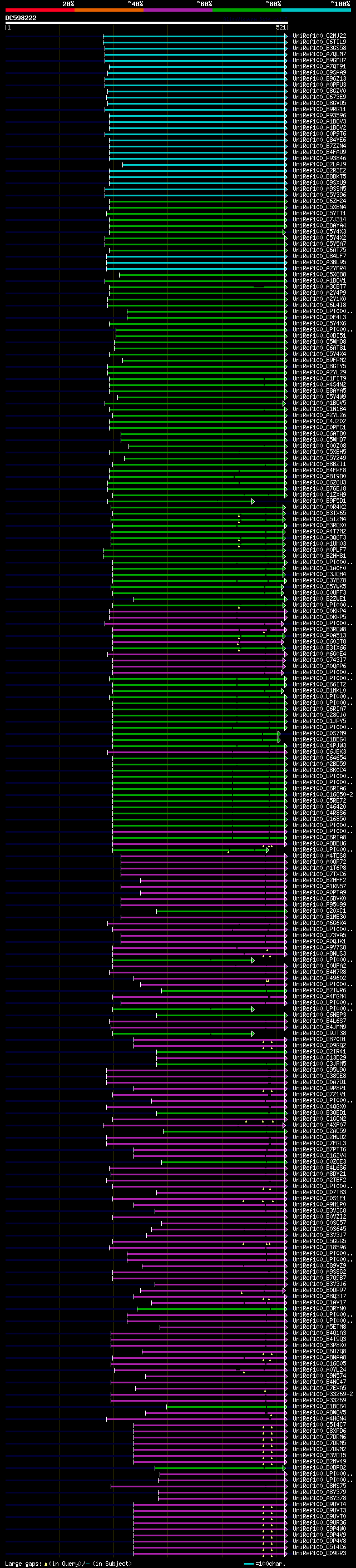Click hit label UniRef100_Q5IZM4

(319, 519)
